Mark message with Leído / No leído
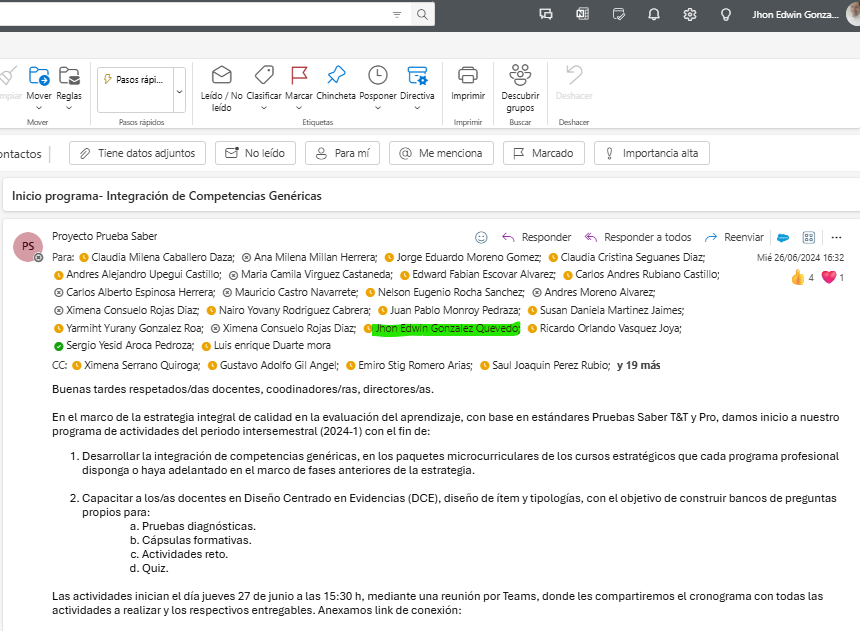The image size is (860, 631). pos(221,76)
